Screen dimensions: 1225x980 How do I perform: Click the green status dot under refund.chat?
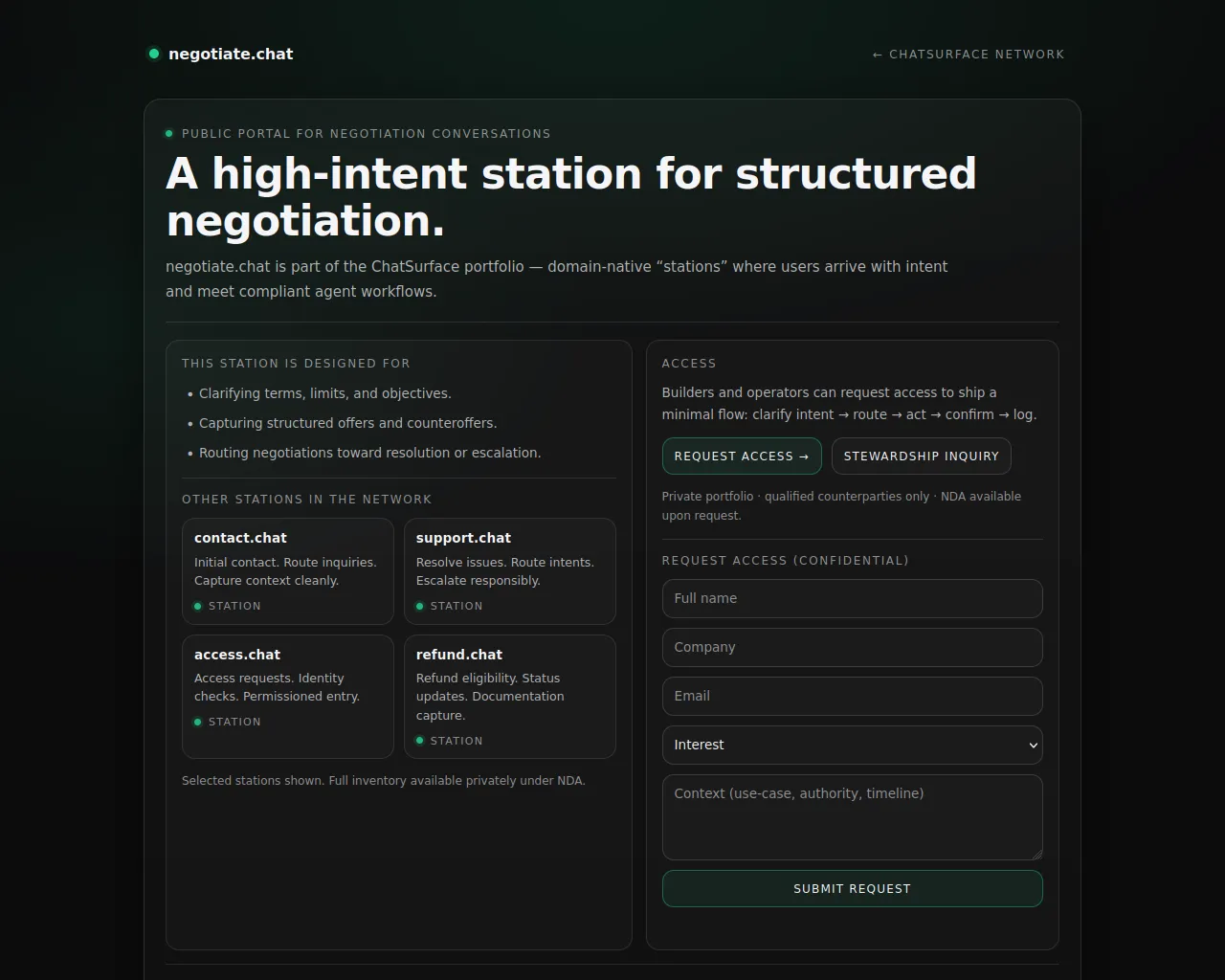(420, 741)
